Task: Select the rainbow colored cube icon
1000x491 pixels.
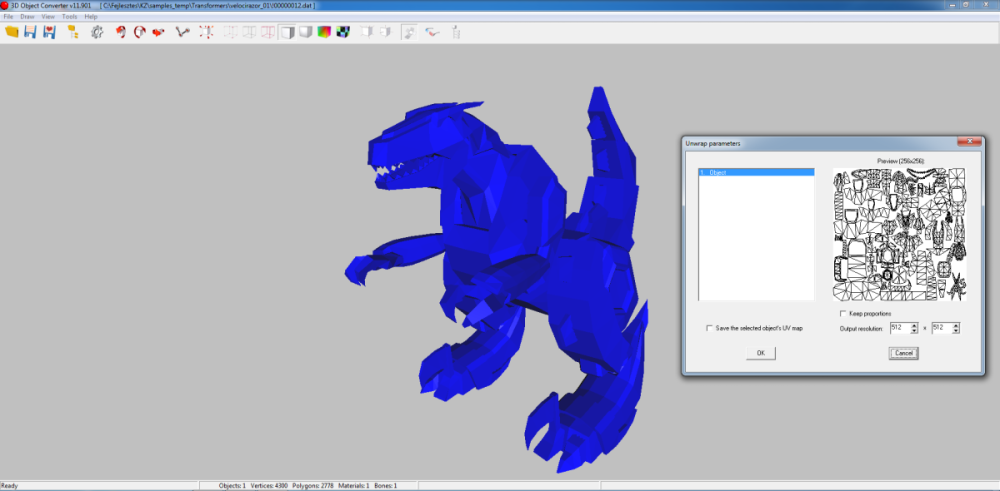Action: tap(325, 32)
